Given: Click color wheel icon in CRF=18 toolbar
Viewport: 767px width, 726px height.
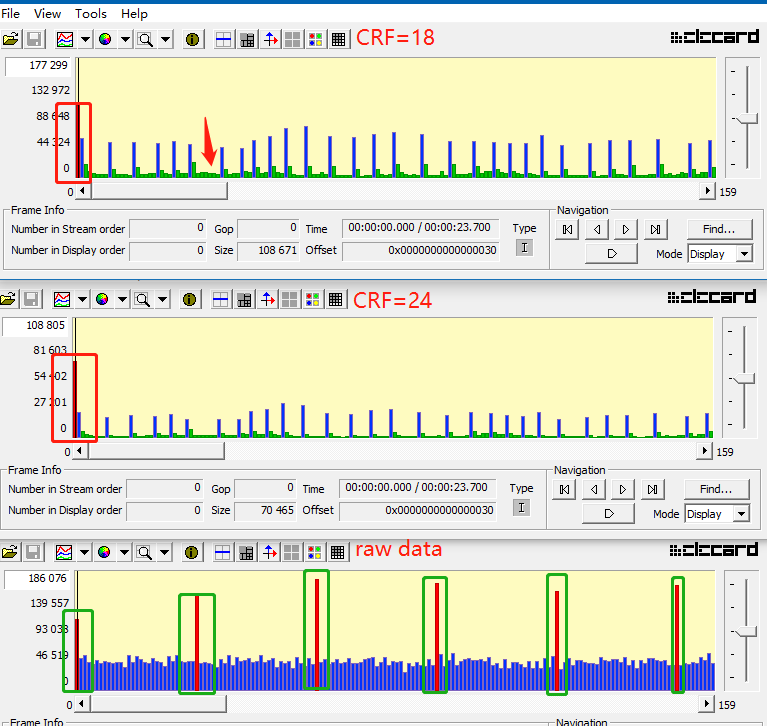Looking at the screenshot, I should tap(105, 39).
